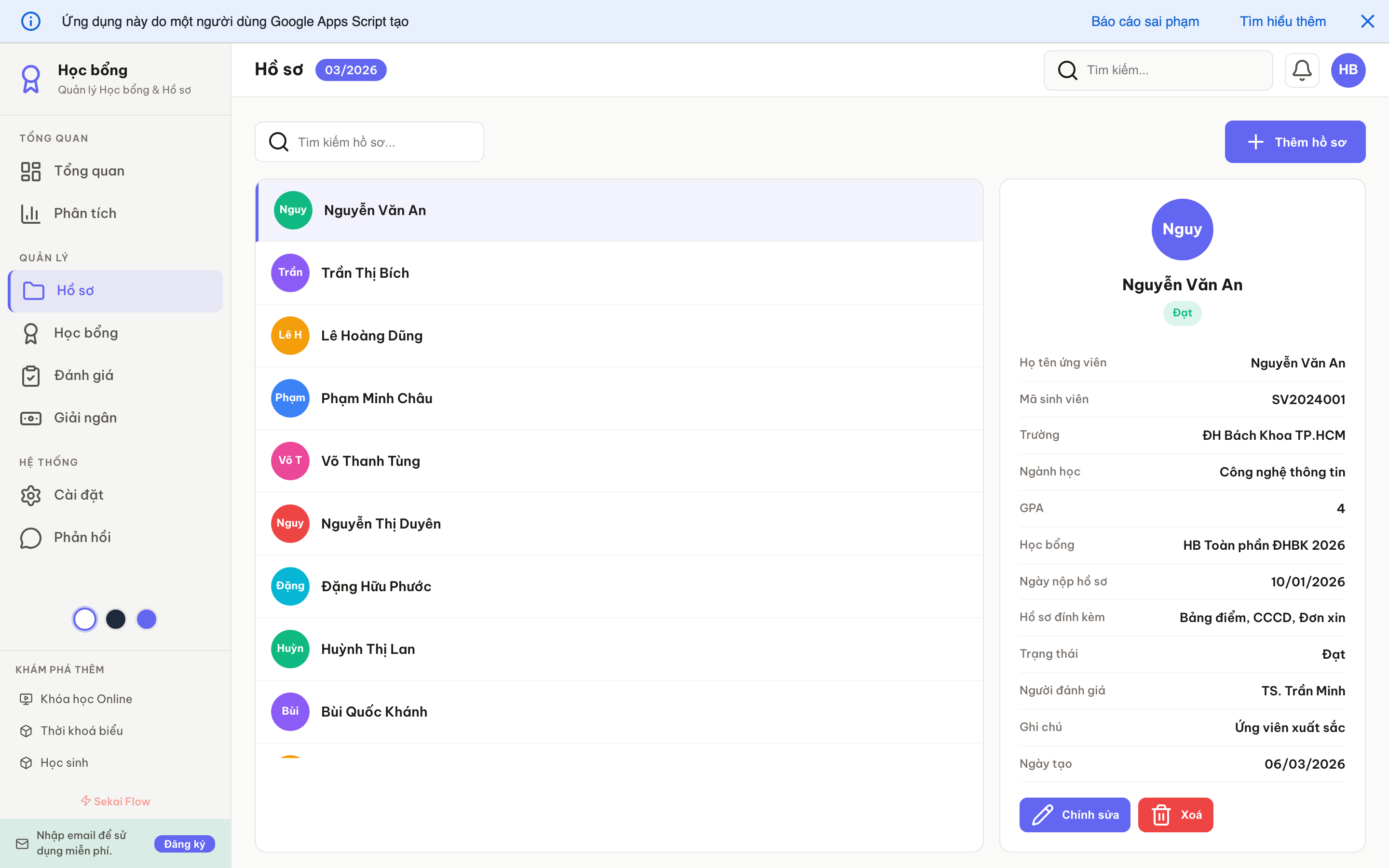Switch to the light theme circle
This screenshot has height=868, width=1389.
(84, 619)
